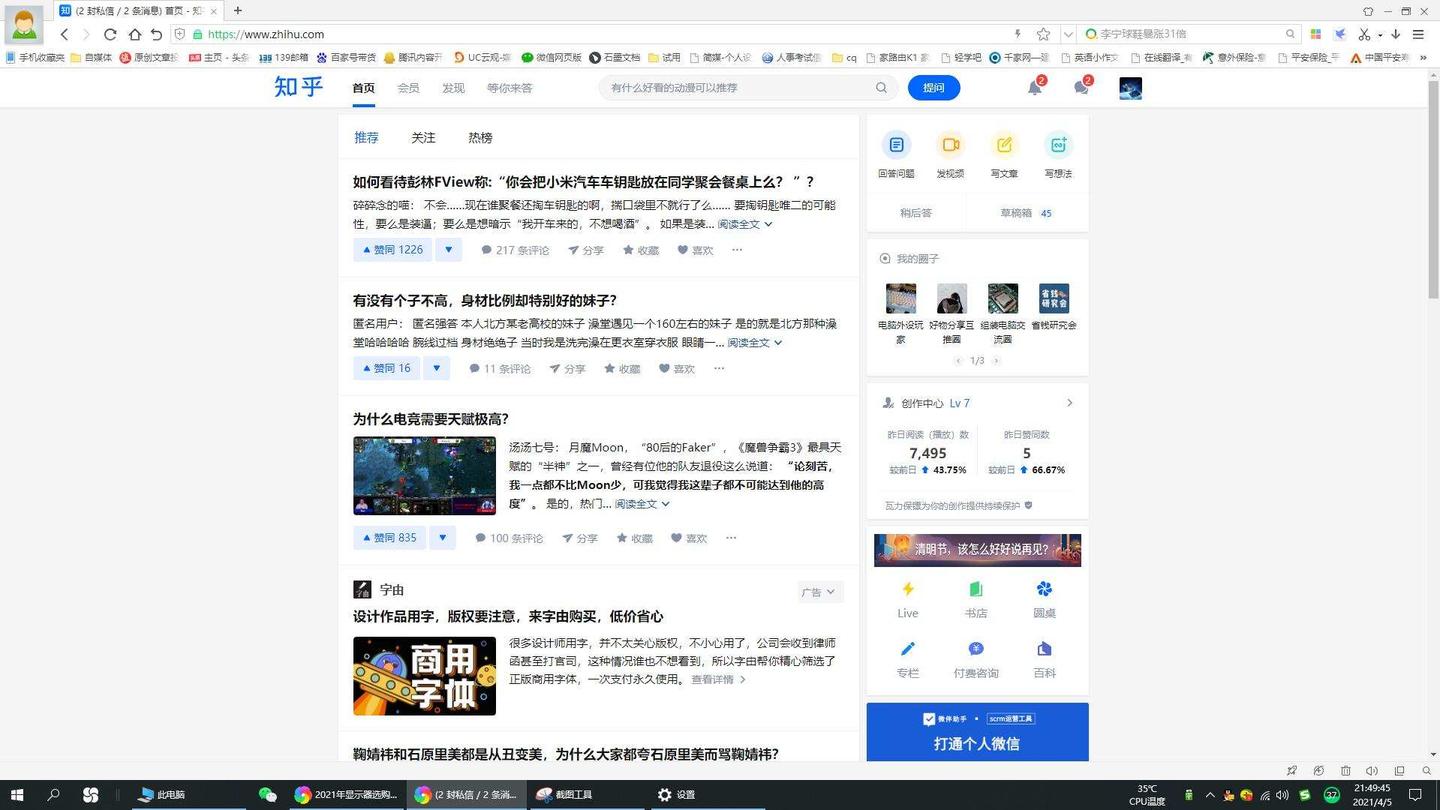Open 查看详情 on the 字由 ad

click(719, 680)
